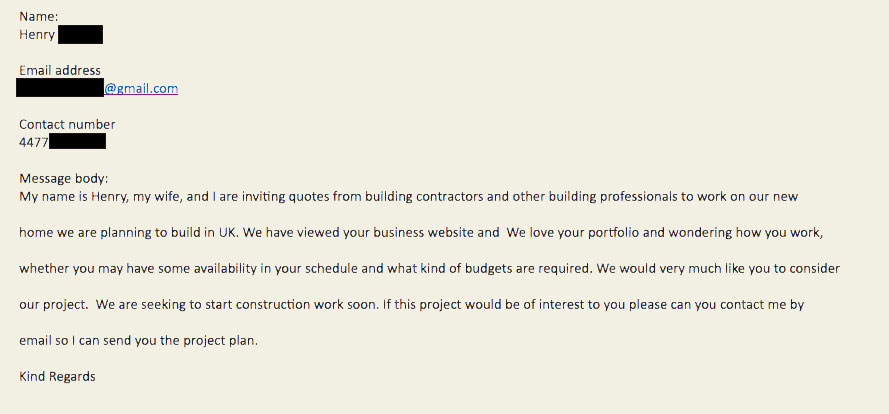Image resolution: width=889 pixels, height=414 pixels.
Task: Click the 'Email address' label
Action: point(60,70)
